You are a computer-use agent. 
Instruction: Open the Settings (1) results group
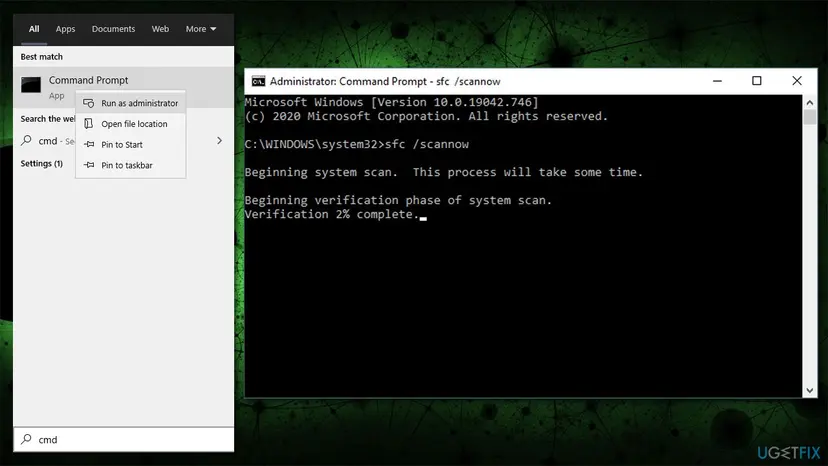point(42,163)
